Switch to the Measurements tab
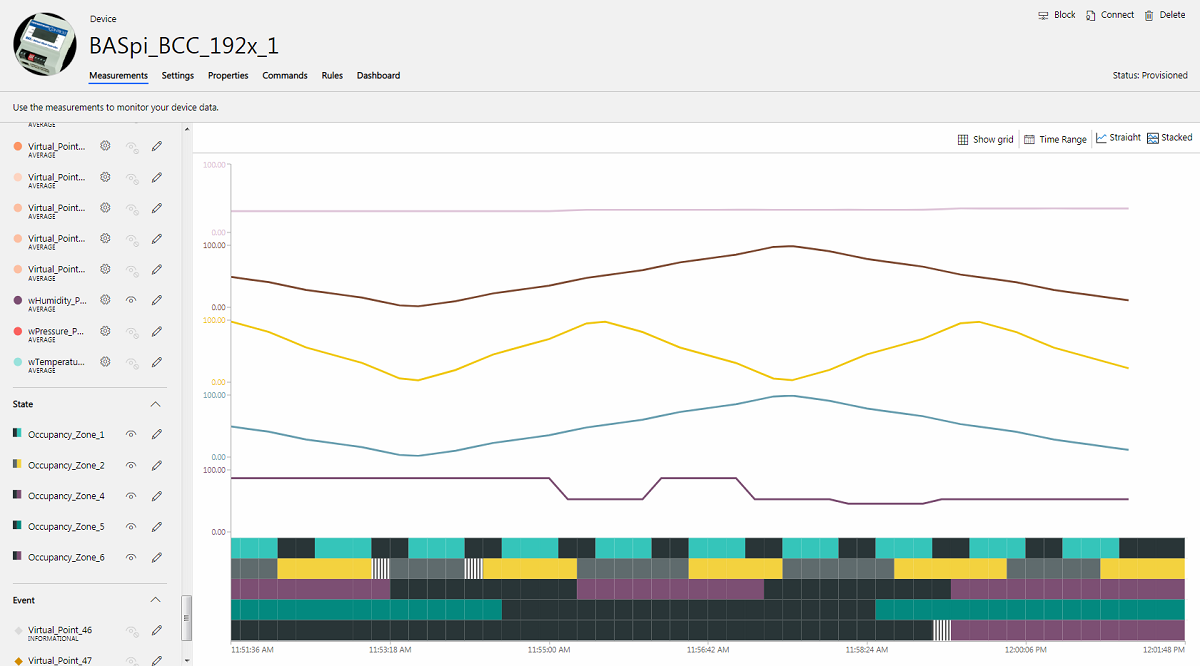Viewport: 1200px width, 666px height. tap(118, 75)
